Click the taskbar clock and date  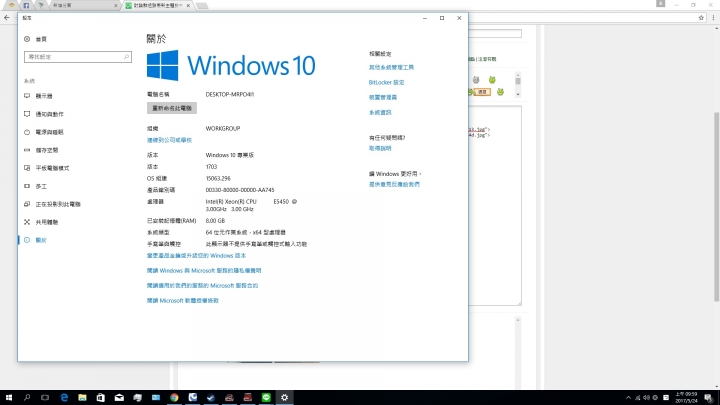coord(686,398)
